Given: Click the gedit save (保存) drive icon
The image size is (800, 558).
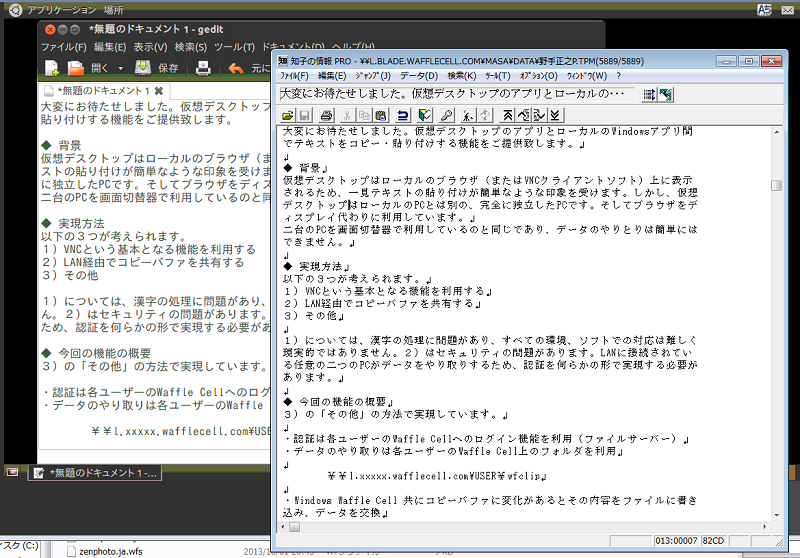Looking at the screenshot, I should [143, 68].
